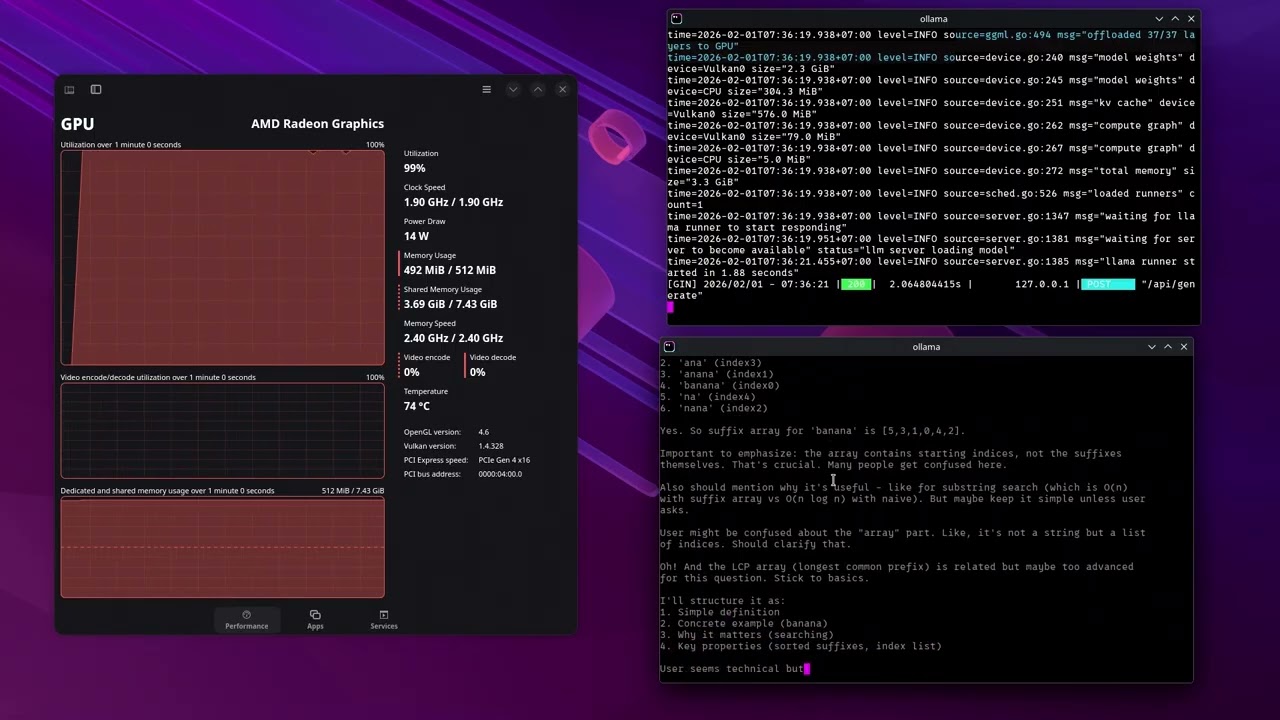Screen dimensions: 1280x720
Task: Click shared memory '3.69 GiB / 7.43 GiB'
Action: coord(450,304)
